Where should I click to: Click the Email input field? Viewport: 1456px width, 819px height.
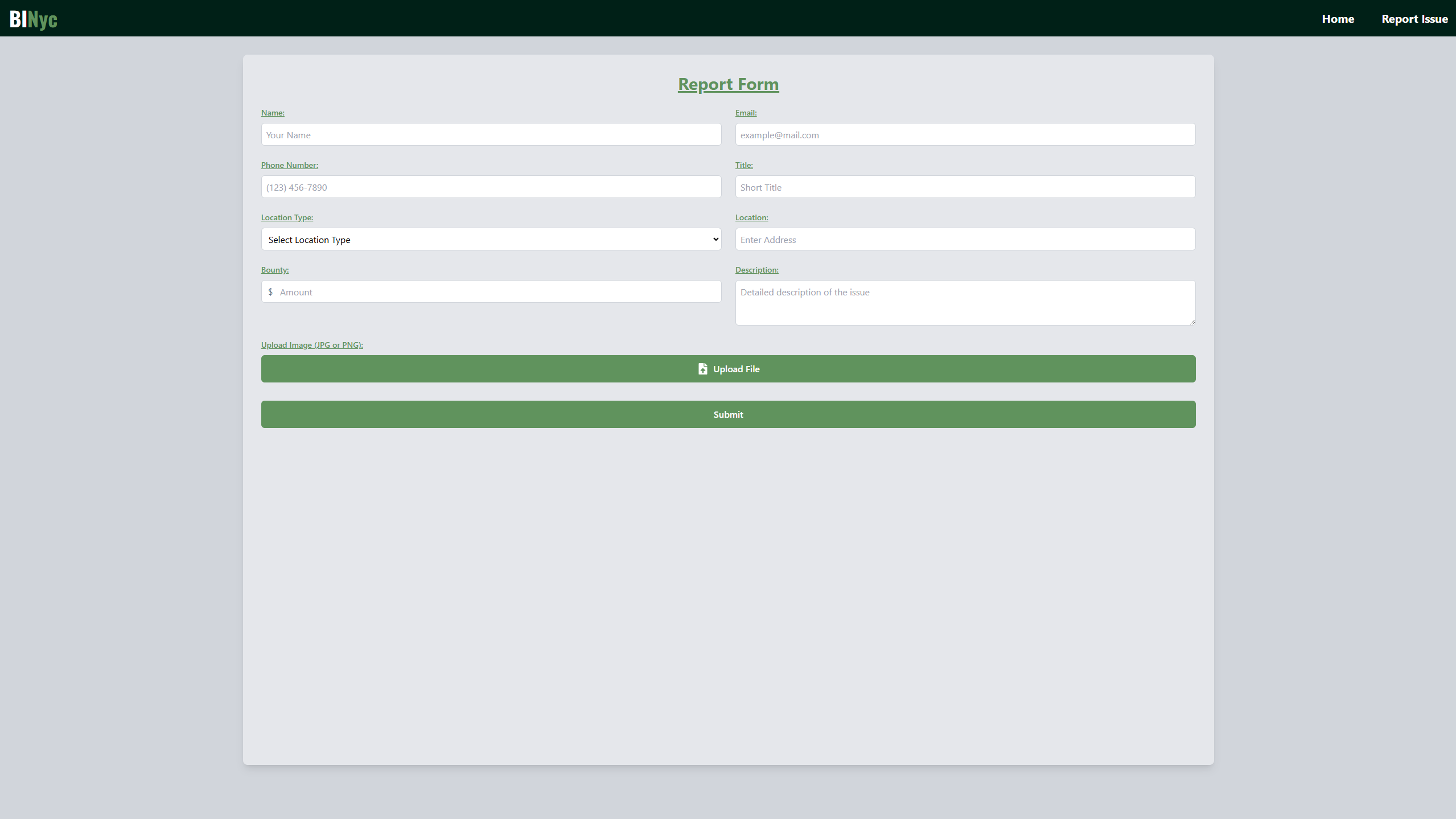(965, 135)
